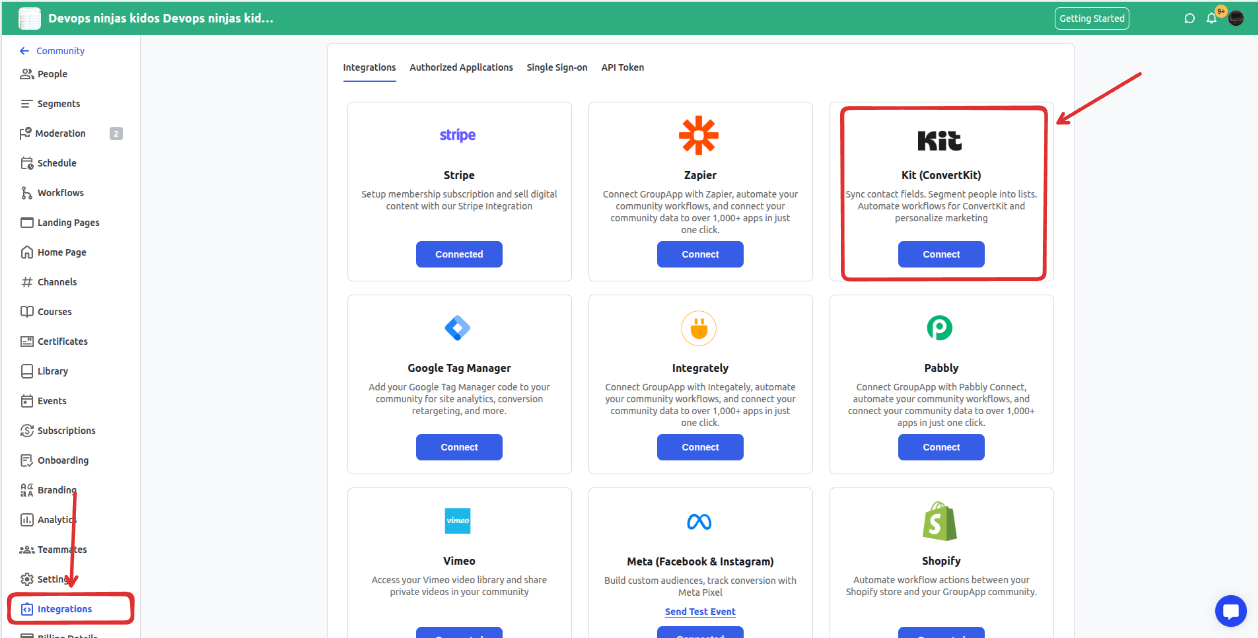Click the Stripe logo
The image size is (1258, 638).
point(458,135)
